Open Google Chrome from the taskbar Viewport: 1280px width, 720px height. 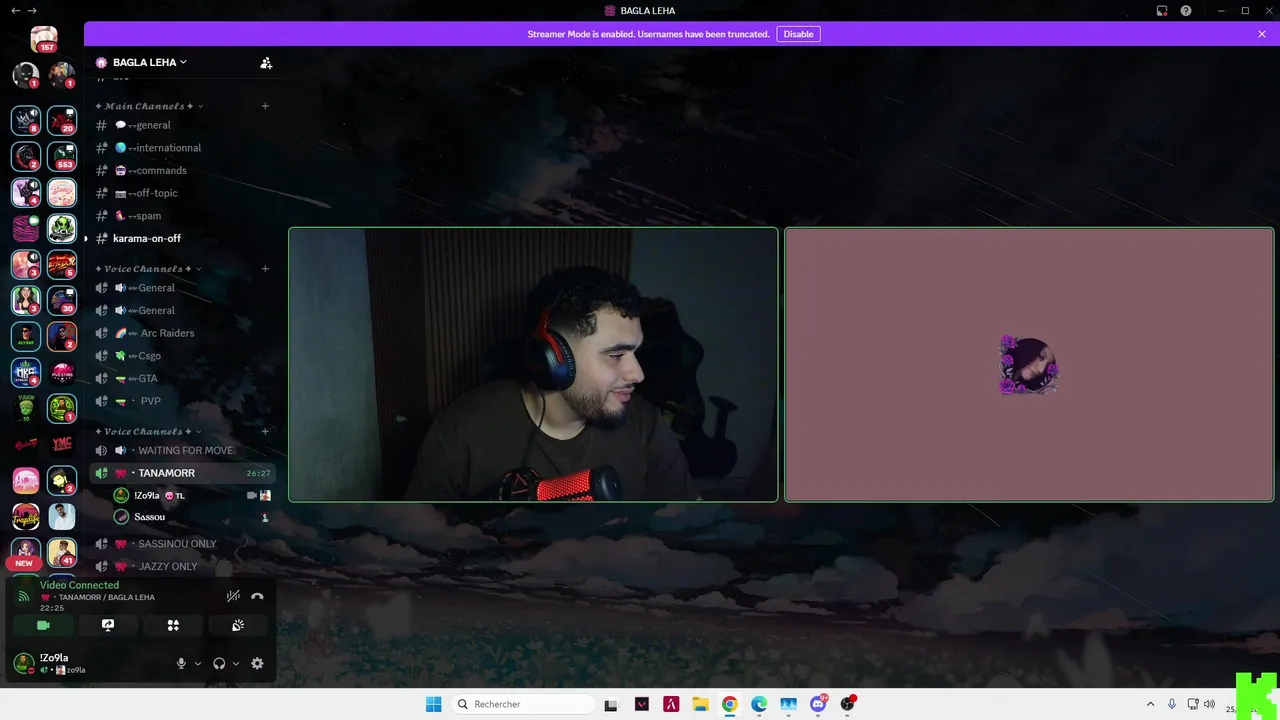click(730, 704)
